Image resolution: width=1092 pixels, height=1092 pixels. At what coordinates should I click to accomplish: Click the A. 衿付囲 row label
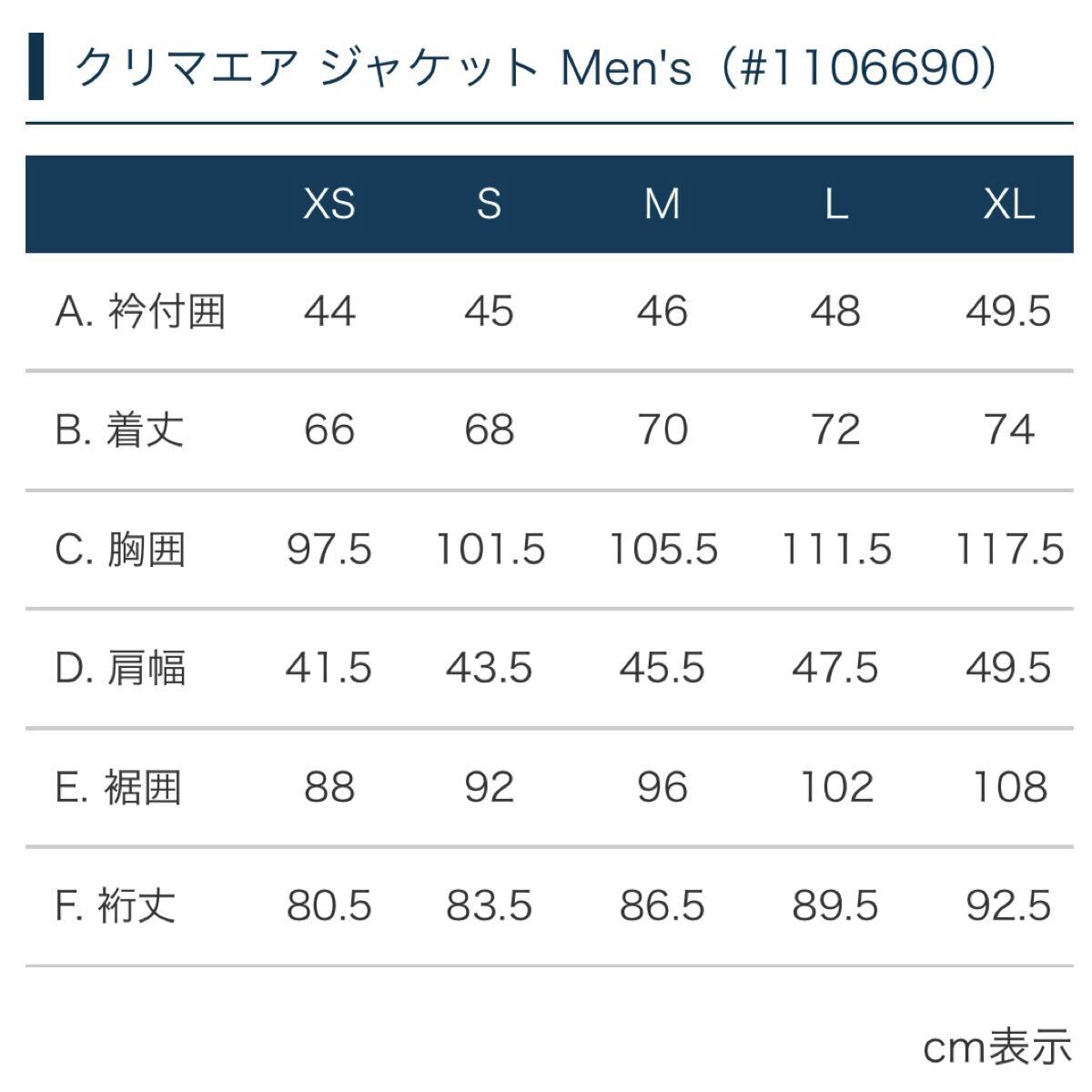pyautogui.click(x=140, y=312)
